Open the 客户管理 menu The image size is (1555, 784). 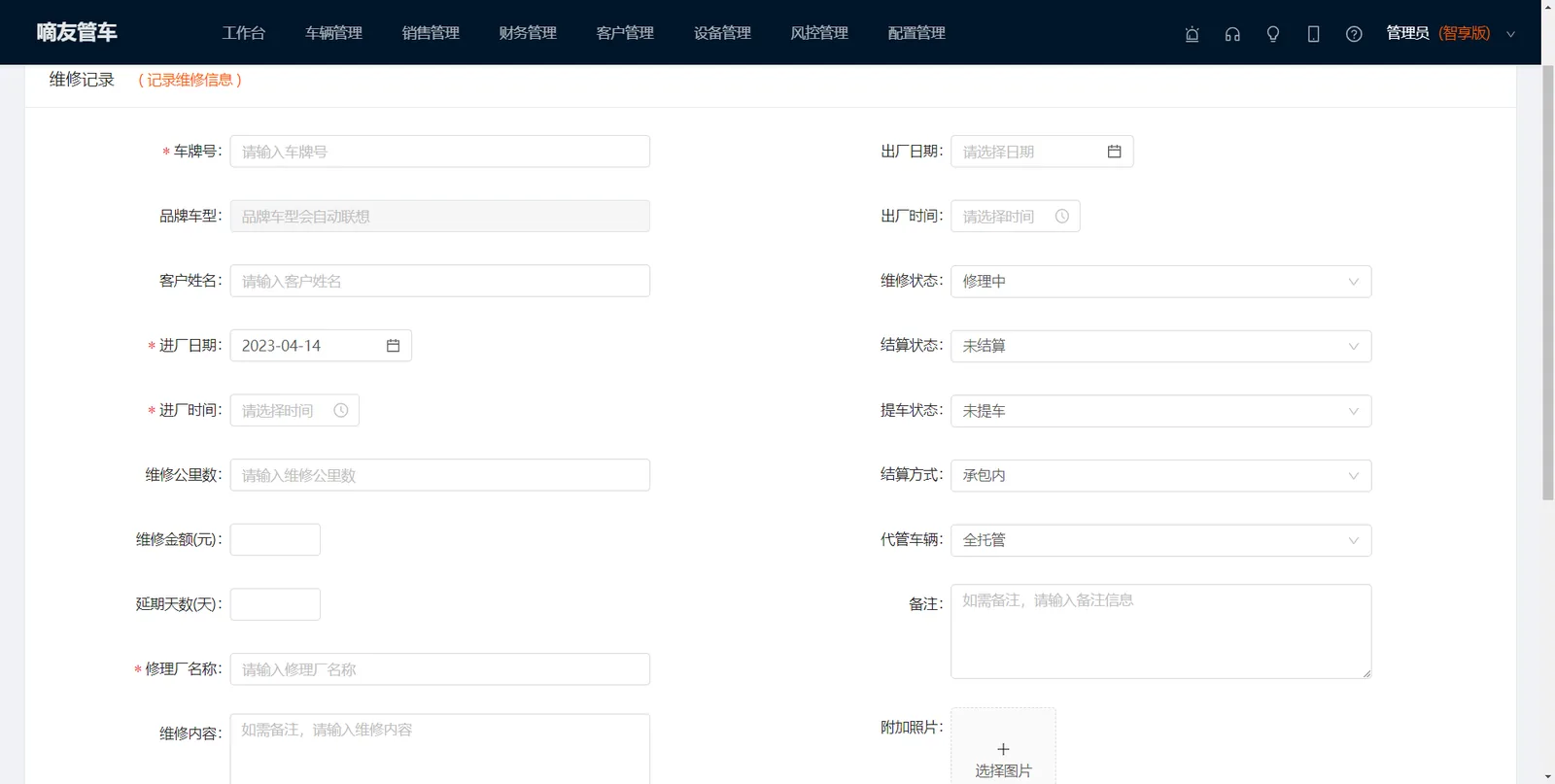click(x=626, y=33)
